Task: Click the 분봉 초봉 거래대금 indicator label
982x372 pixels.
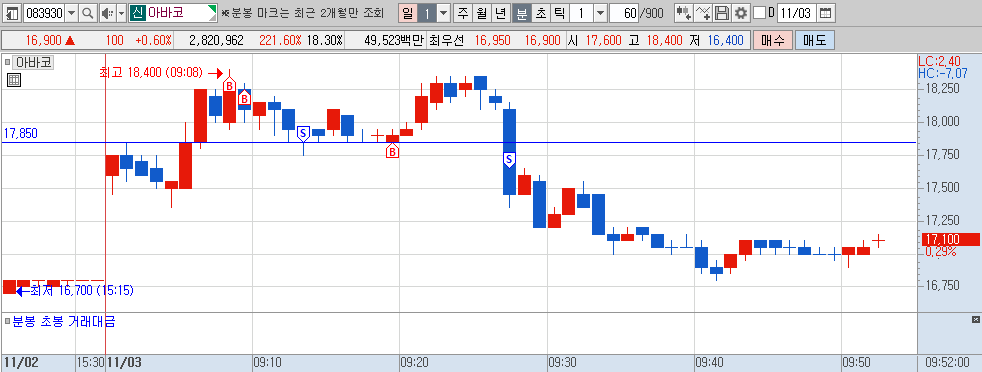Action: [x=63, y=322]
